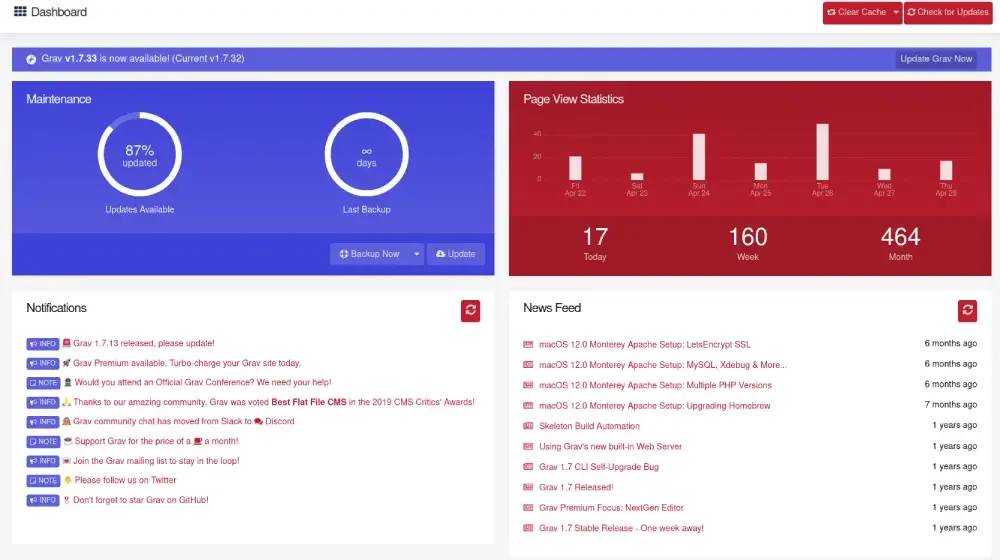Open the Official Grav Conference notification
The height and width of the screenshot is (560, 1000).
click(203, 382)
